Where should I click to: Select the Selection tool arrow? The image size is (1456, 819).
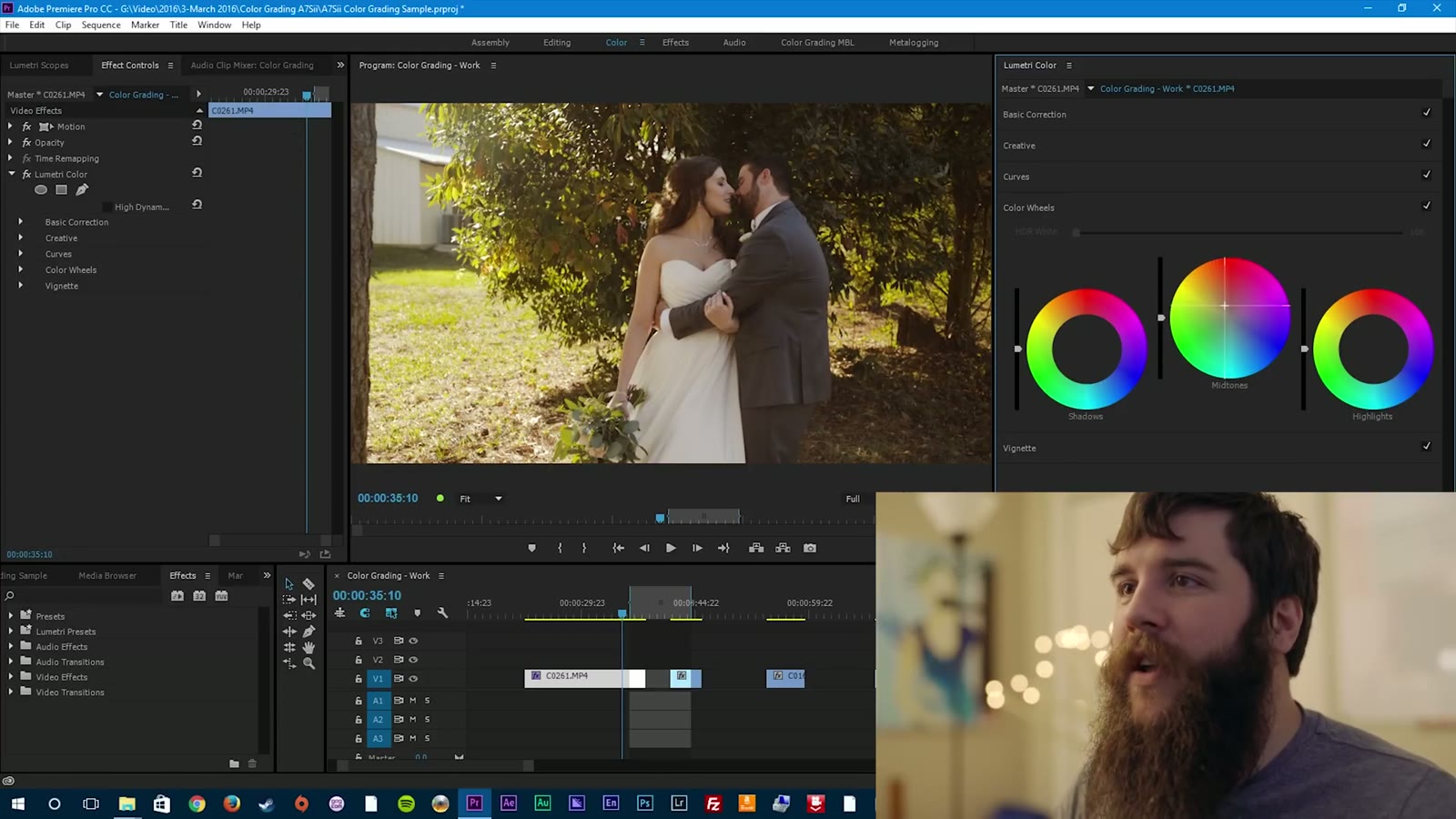288,584
